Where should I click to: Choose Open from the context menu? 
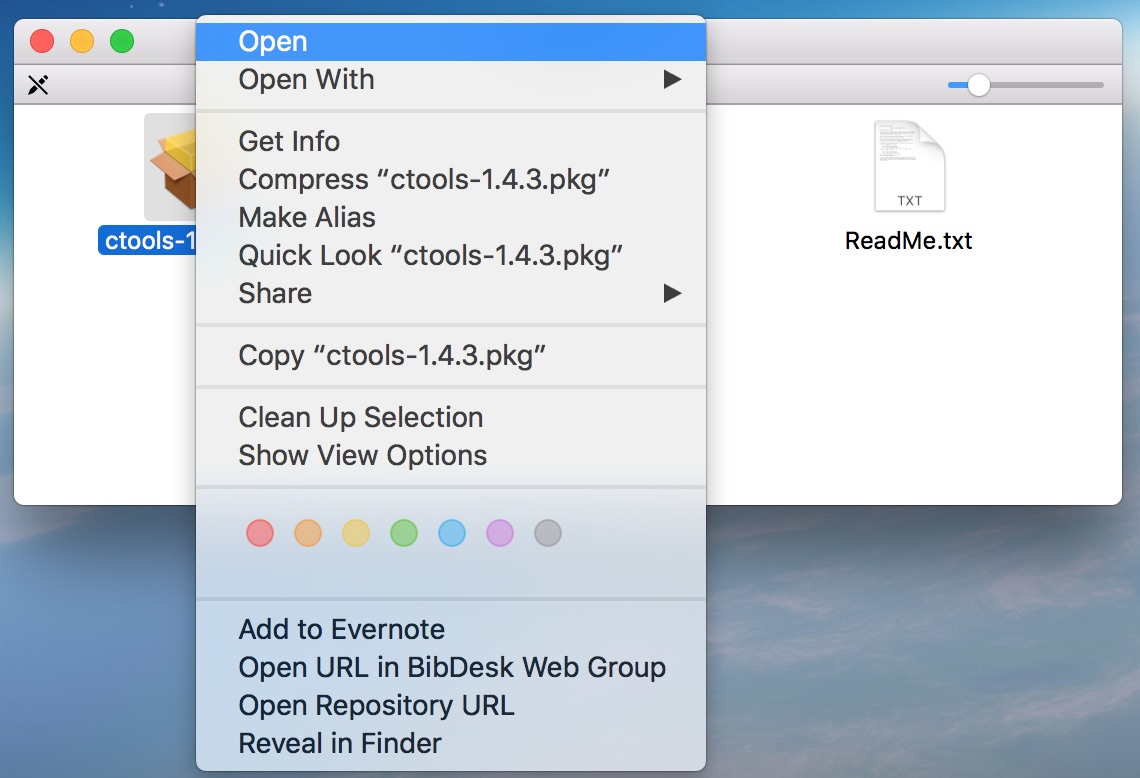coord(273,41)
